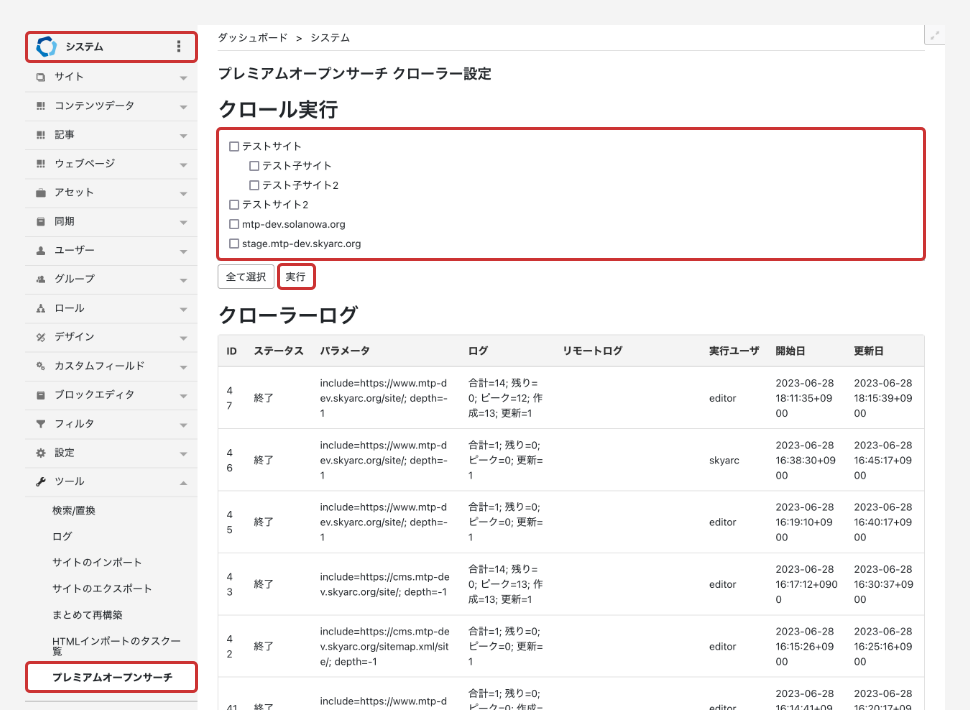
Task: Click the フィルタ funnel icon
Action: coord(41,424)
